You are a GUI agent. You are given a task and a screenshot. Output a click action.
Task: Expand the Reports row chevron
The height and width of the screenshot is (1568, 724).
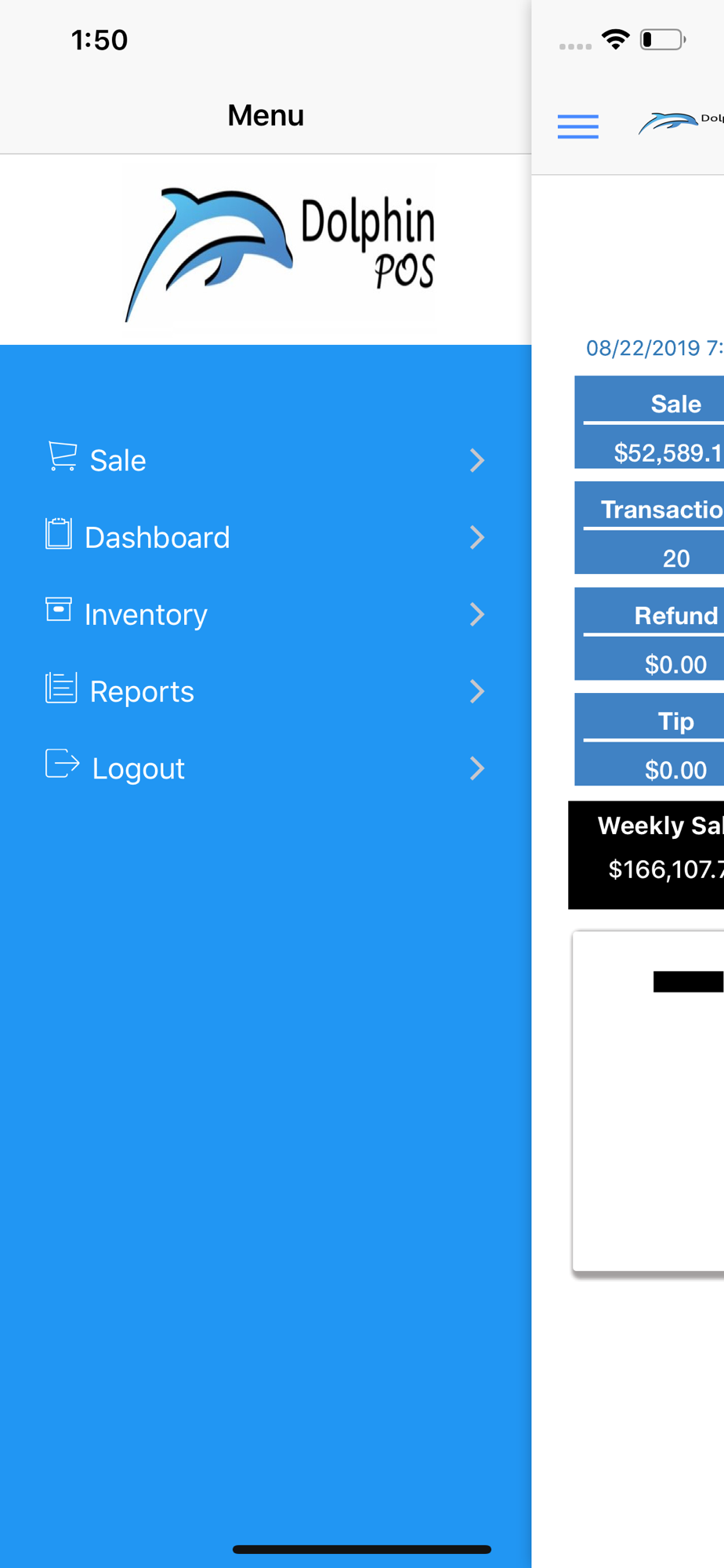pos(477,691)
